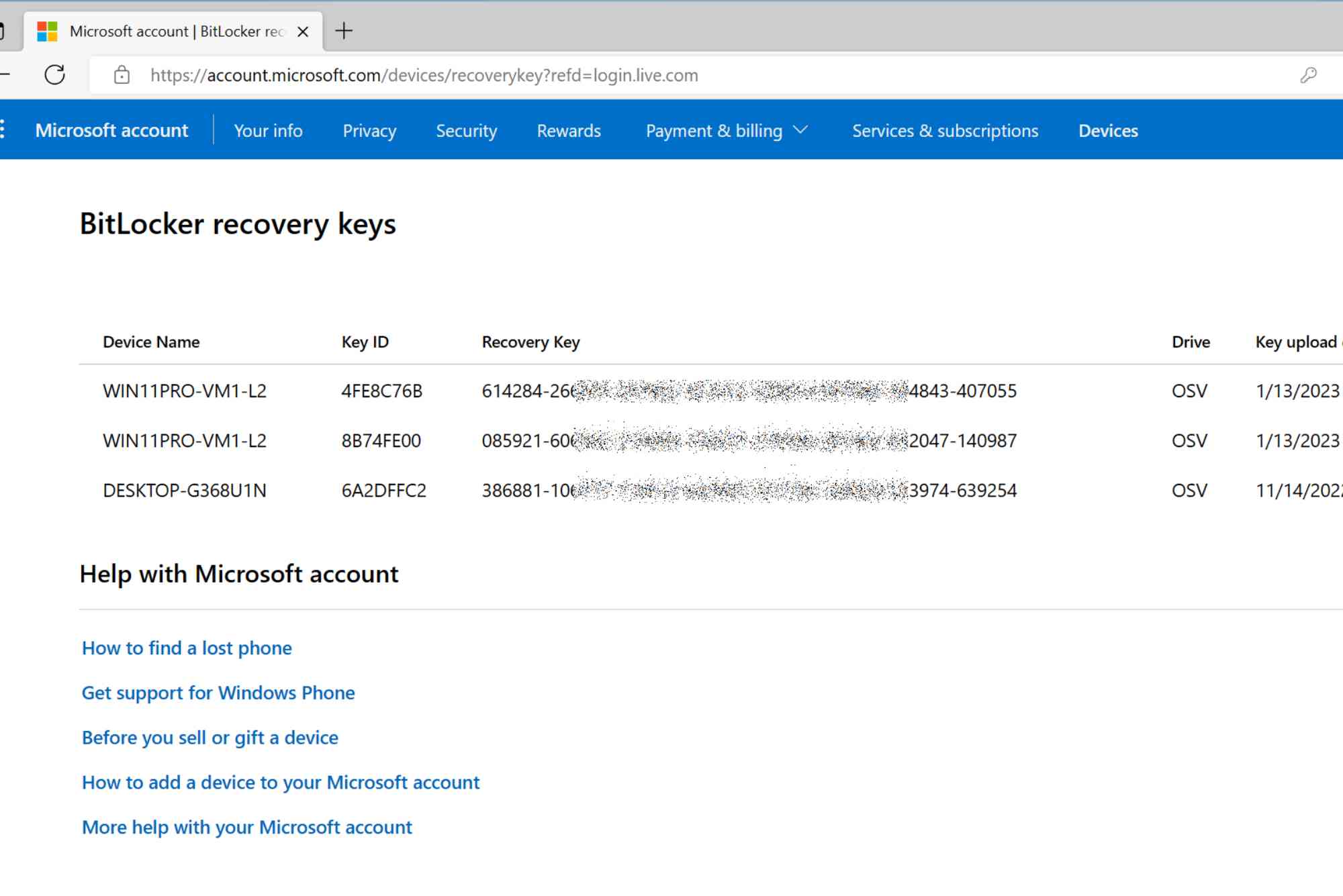Select WIN11PRO-VM1-L2 in the 4FE8C76B row

click(x=185, y=391)
